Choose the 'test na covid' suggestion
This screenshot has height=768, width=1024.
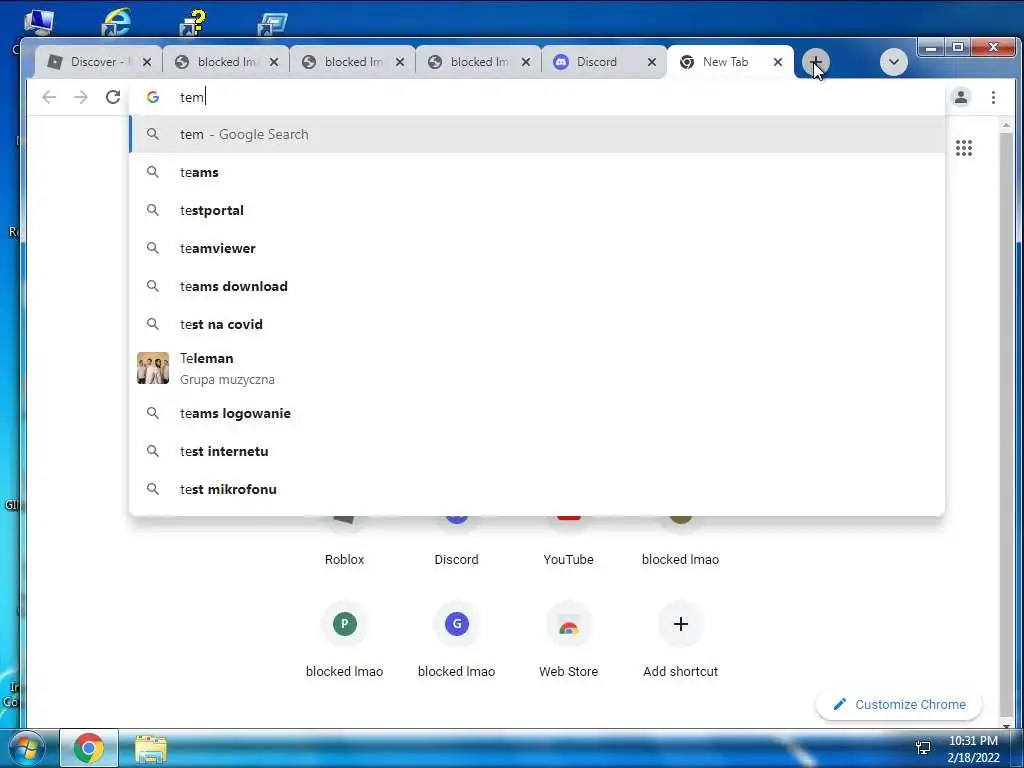[x=537, y=324]
